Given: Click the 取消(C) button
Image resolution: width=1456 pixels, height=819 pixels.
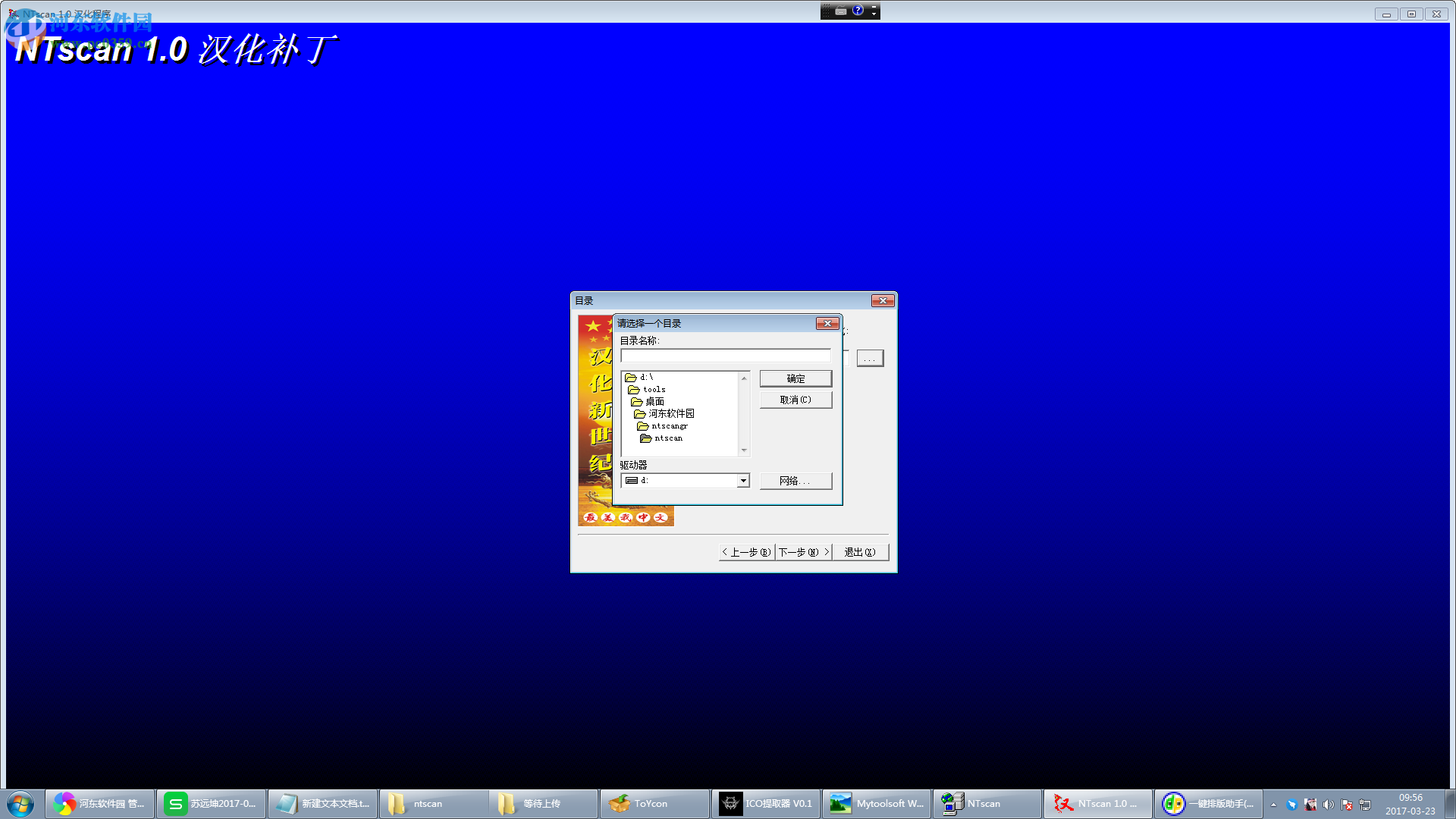Looking at the screenshot, I should tap(795, 400).
